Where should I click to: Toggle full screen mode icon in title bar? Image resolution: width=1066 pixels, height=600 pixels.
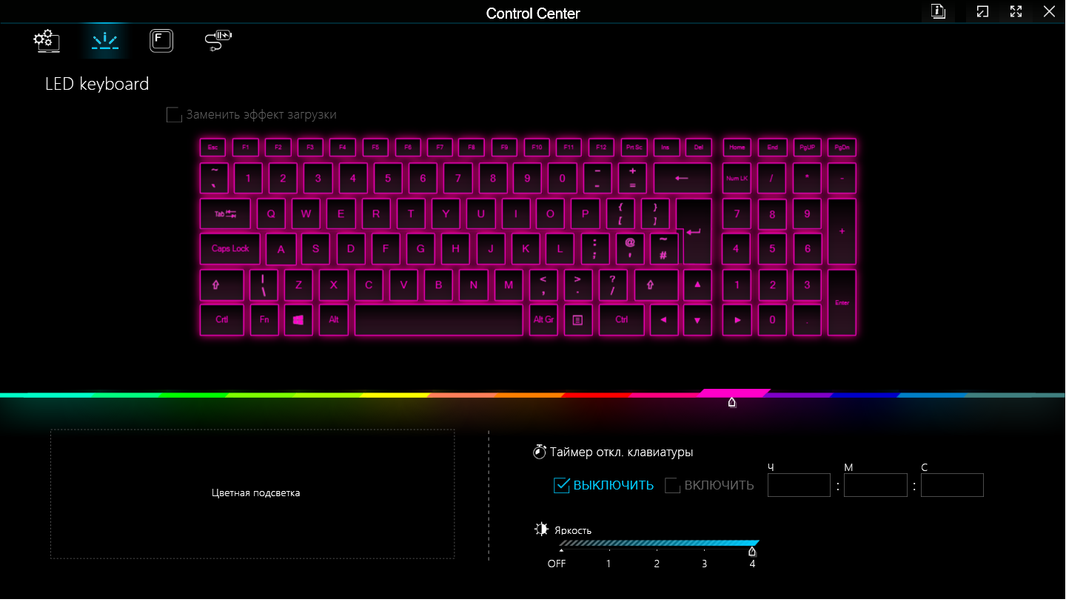click(1016, 12)
